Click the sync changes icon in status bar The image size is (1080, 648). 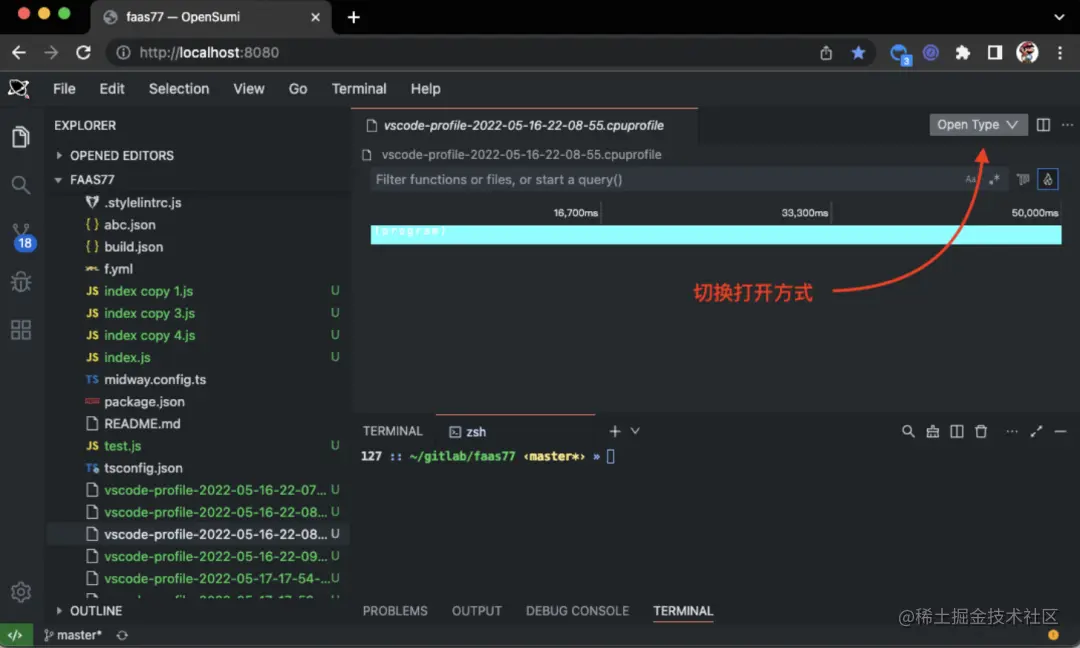pyautogui.click(x=122, y=635)
